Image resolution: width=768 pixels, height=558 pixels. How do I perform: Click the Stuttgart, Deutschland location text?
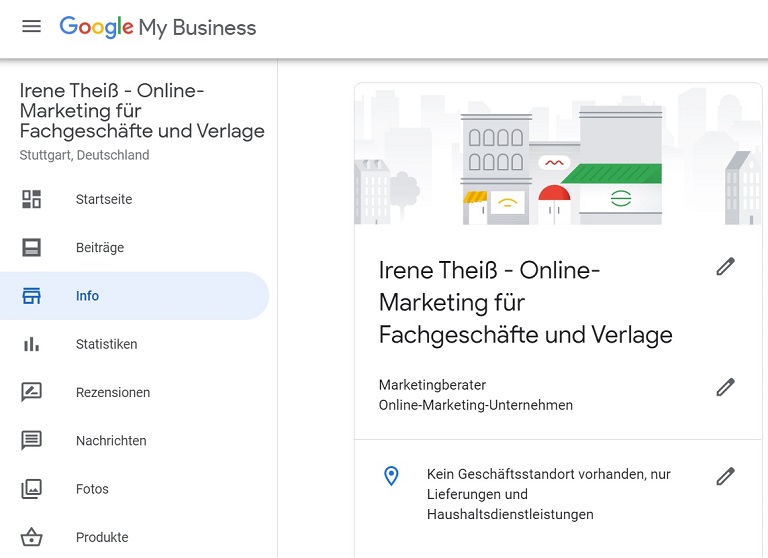[x=84, y=155]
